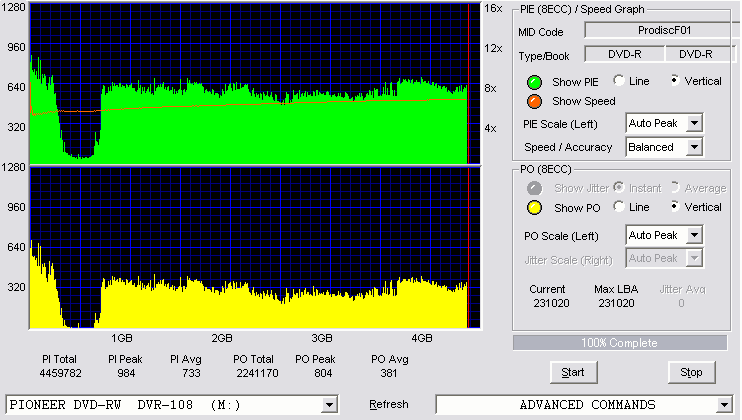Click the PI Peak value 984

pyautogui.click(x=126, y=373)
